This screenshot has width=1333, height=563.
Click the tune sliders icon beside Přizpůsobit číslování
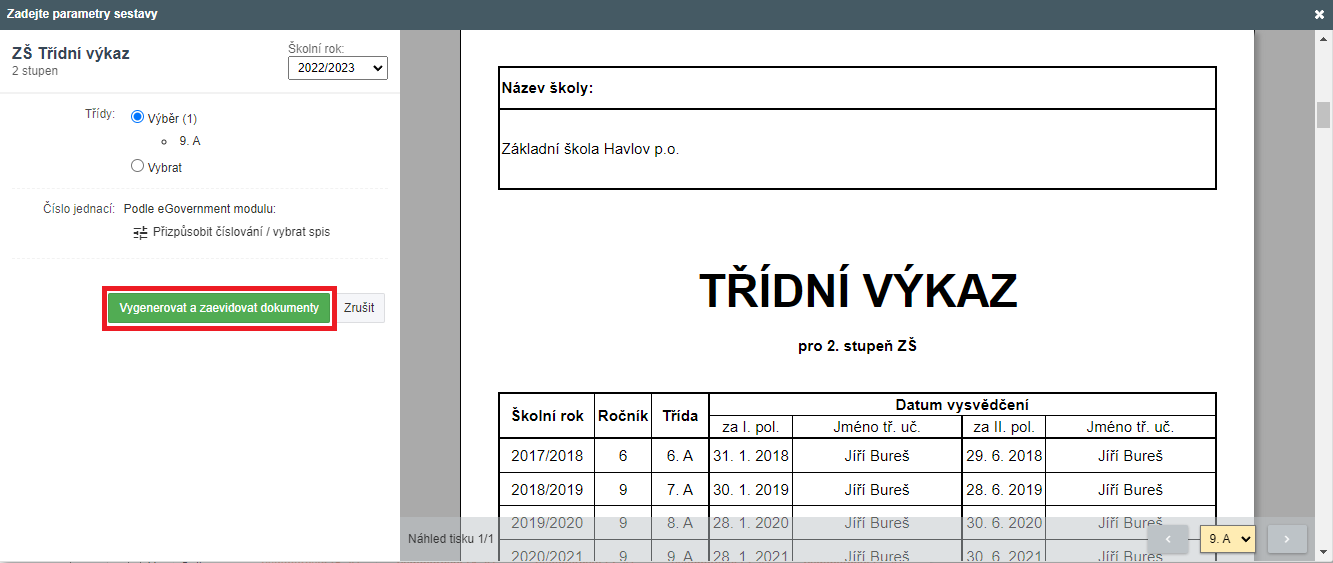pos(140,232)
